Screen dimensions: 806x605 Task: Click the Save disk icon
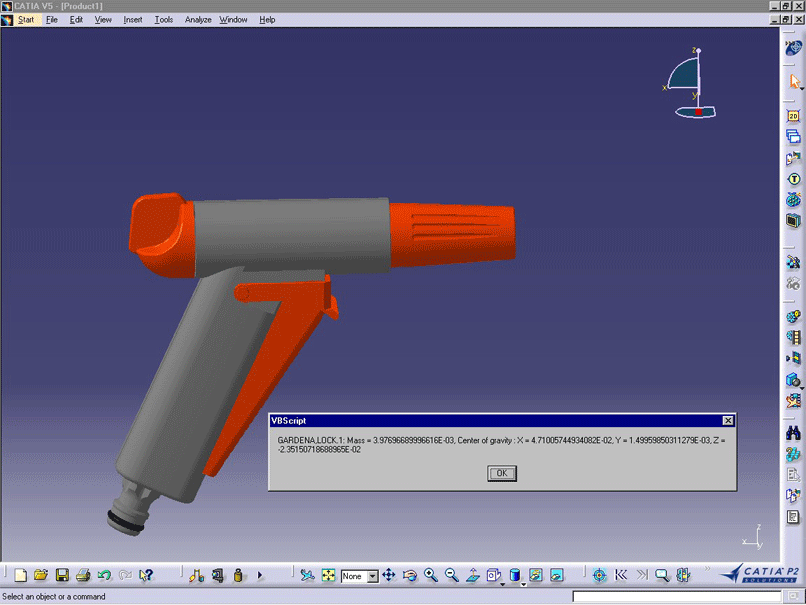point(62,575)
